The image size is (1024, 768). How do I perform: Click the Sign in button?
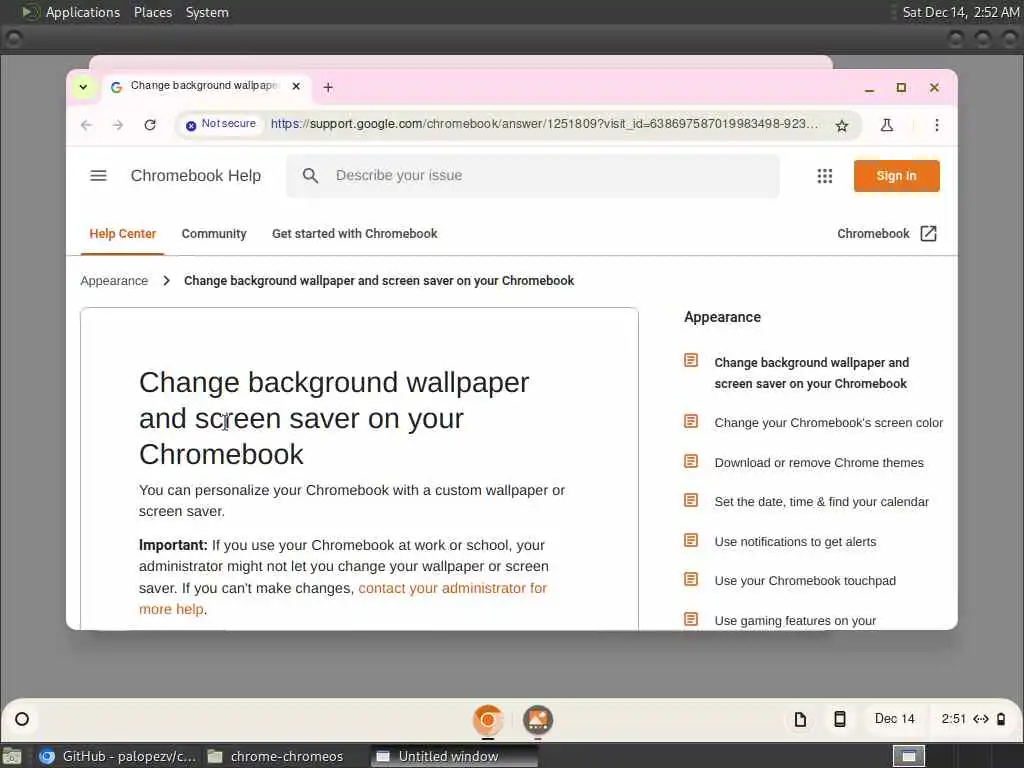(896, 176)
